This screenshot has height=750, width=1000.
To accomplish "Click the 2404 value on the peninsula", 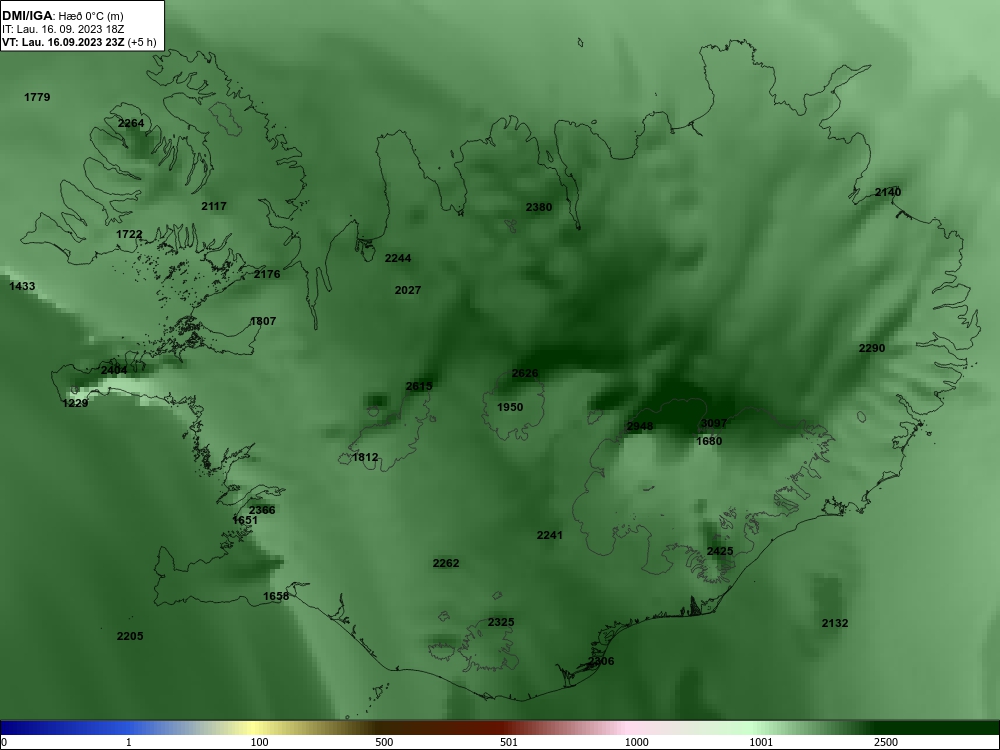I will pos(114,370).
